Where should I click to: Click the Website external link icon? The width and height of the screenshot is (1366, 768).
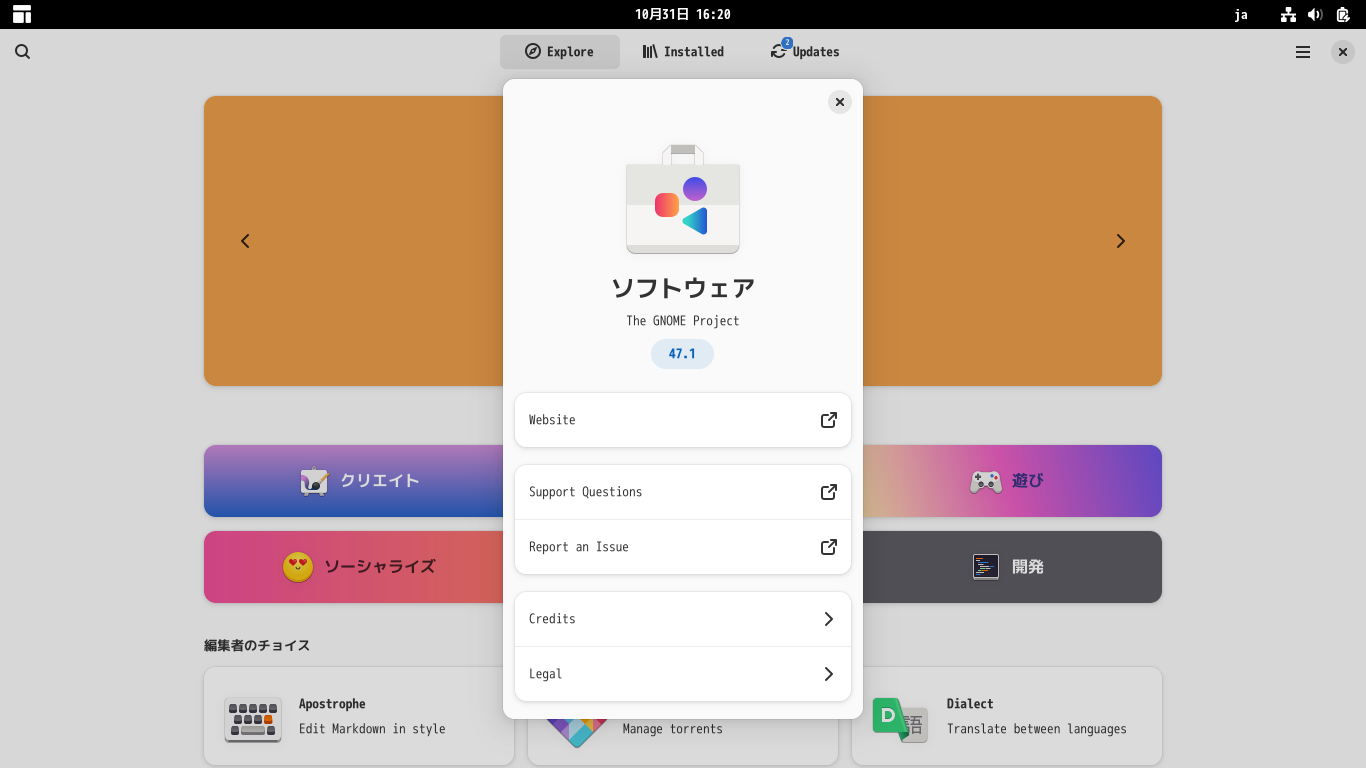pos(829,420)
